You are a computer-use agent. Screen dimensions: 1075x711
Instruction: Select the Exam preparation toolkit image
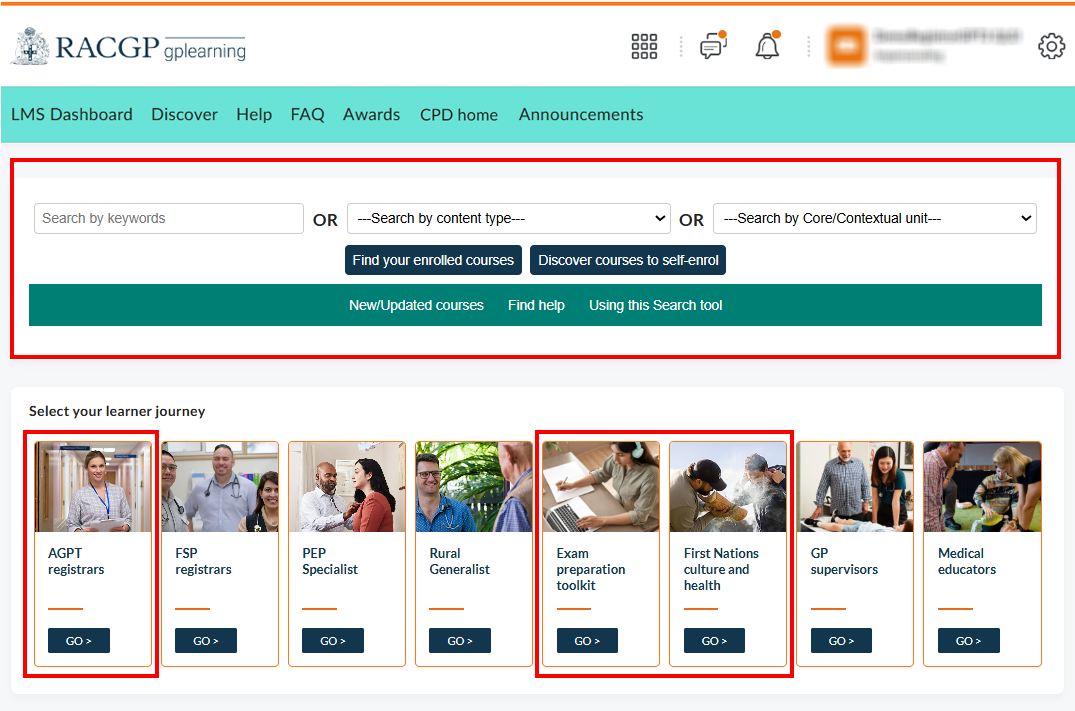pos(601,487)
